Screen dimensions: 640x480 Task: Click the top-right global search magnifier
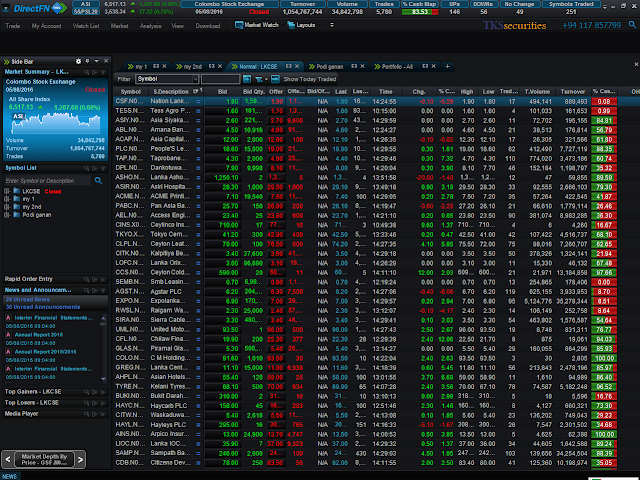pos(632,25)
